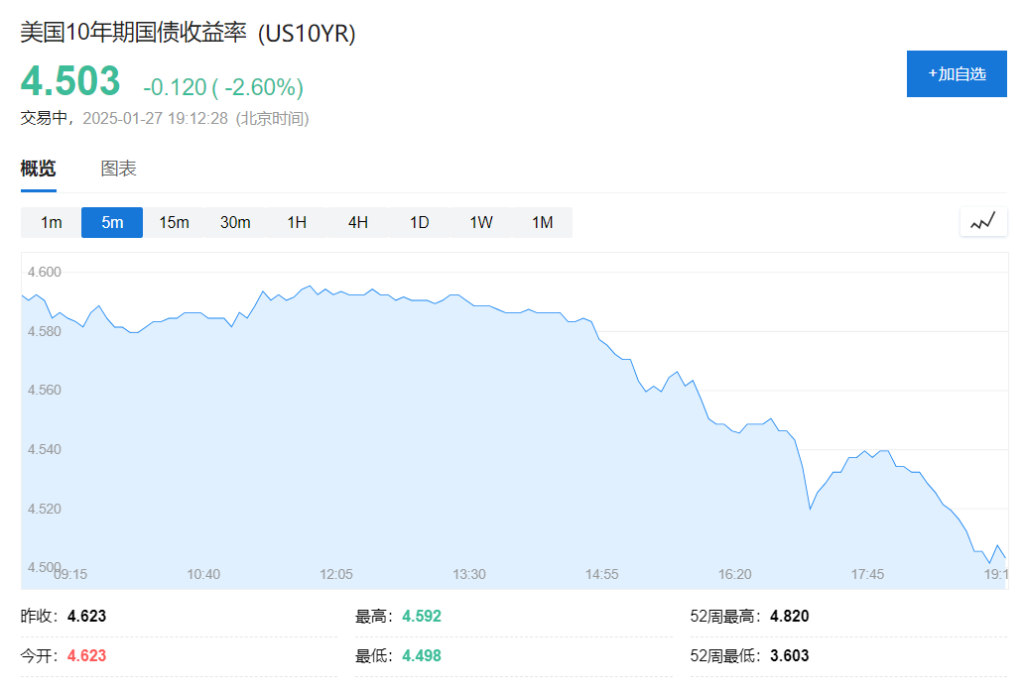The width and height of the screenshot is (1024, 691).
Task: Add US10YR to watchlist with +加自选
Action: coord(957,74)
